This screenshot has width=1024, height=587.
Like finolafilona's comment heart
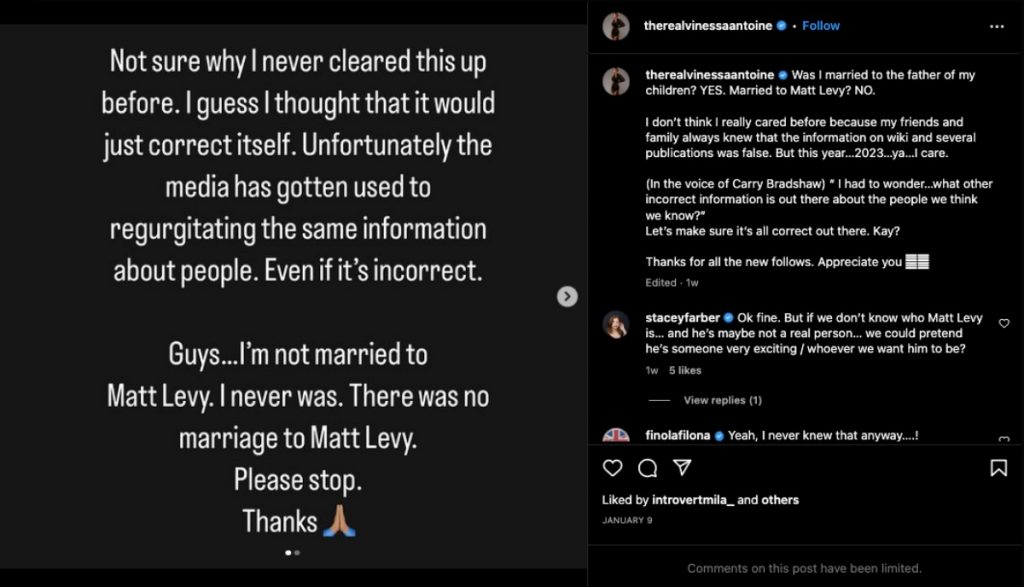click(1004, 439)
